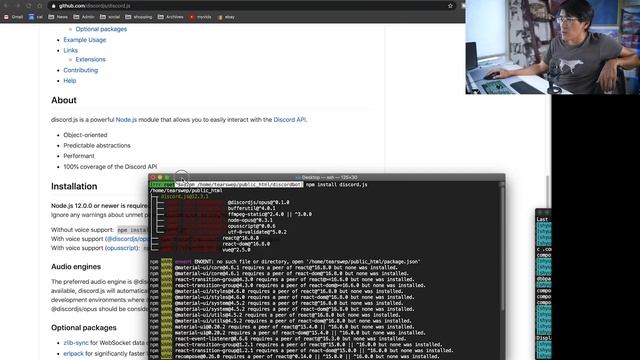Click the browser home icon
This screenshot has height=360, width=640.
coord(40,6)
